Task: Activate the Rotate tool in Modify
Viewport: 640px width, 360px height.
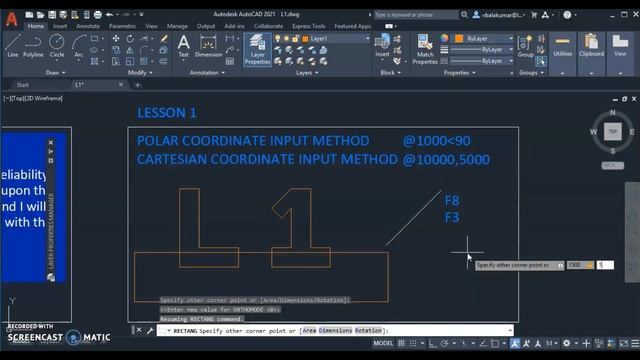Action: [130, 39]
